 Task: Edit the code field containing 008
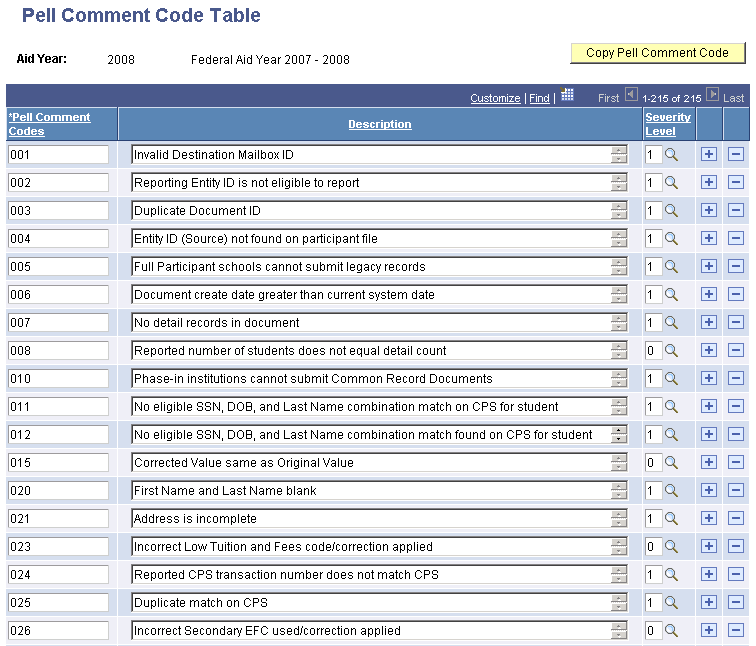tap(58, 350)
